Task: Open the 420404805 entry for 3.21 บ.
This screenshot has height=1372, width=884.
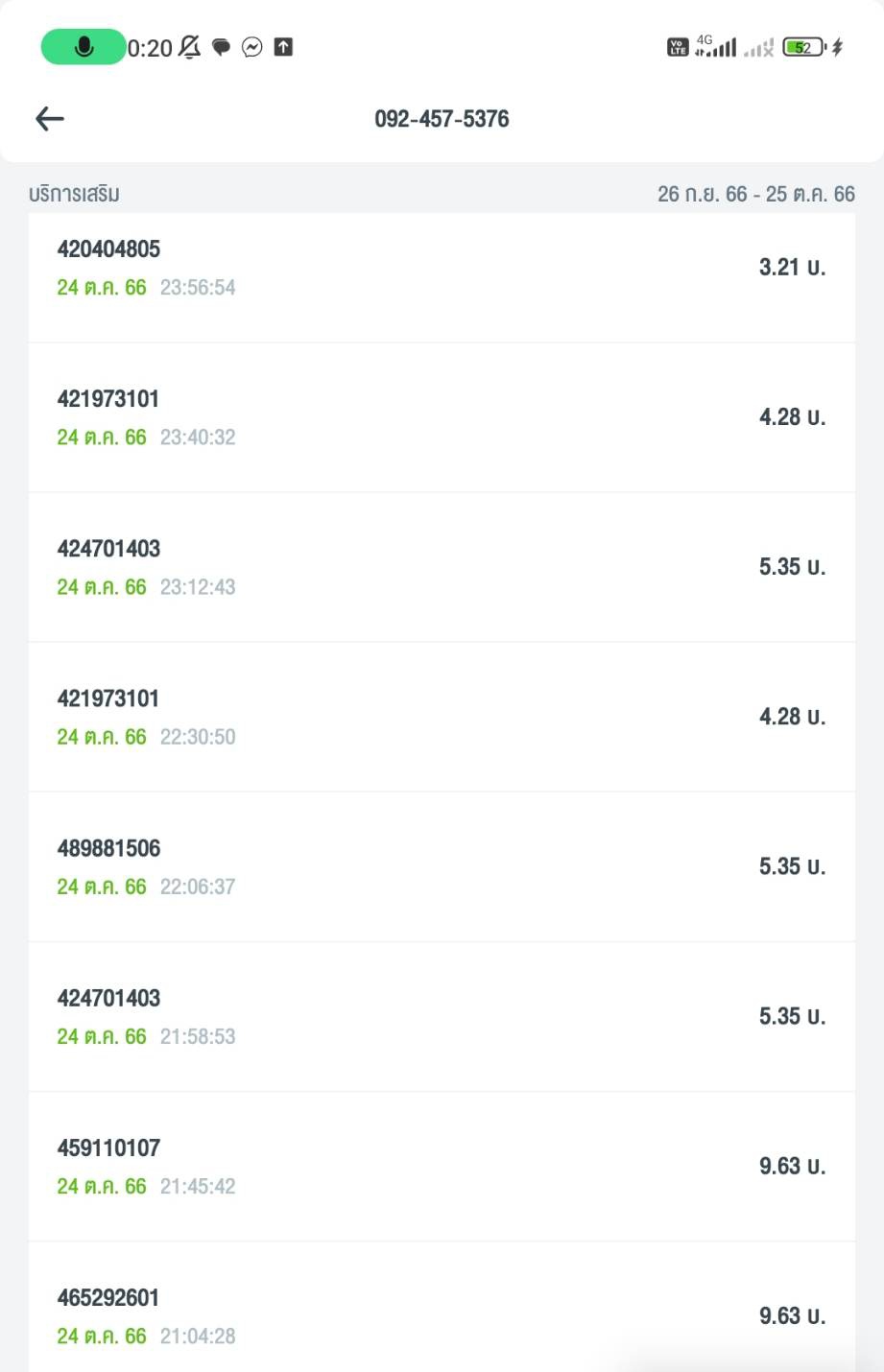Action: (x=442, y=268)
